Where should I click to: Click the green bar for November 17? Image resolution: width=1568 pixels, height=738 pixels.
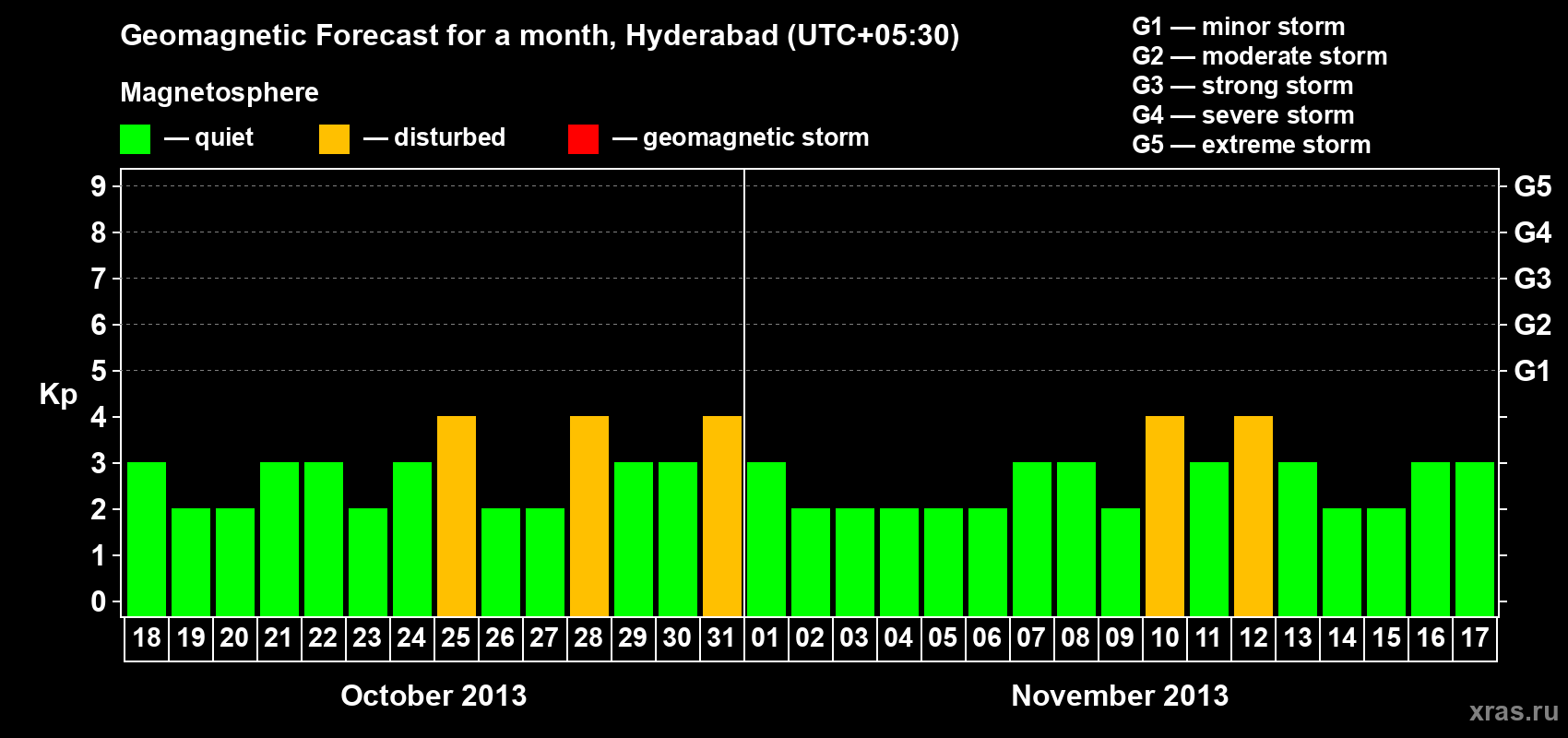pyautogui.click(x=1475, y=540)
